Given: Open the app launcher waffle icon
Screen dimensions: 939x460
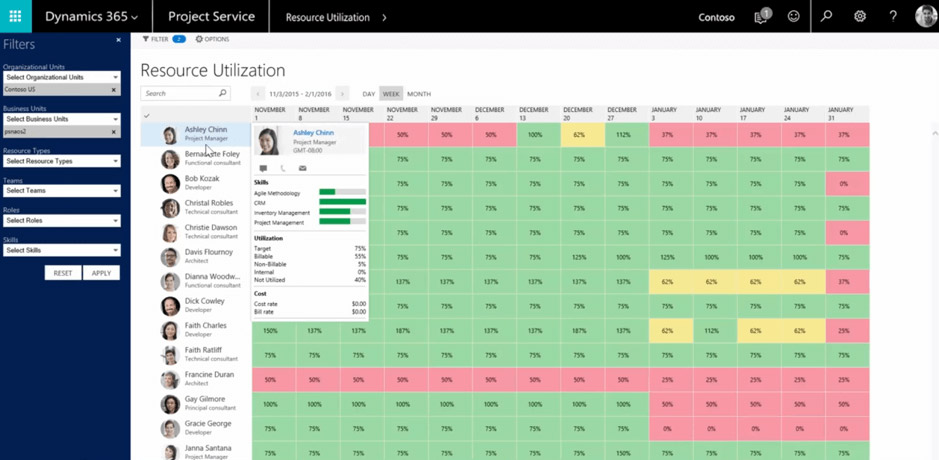Looking at the screenshot, I should (16, 16).
